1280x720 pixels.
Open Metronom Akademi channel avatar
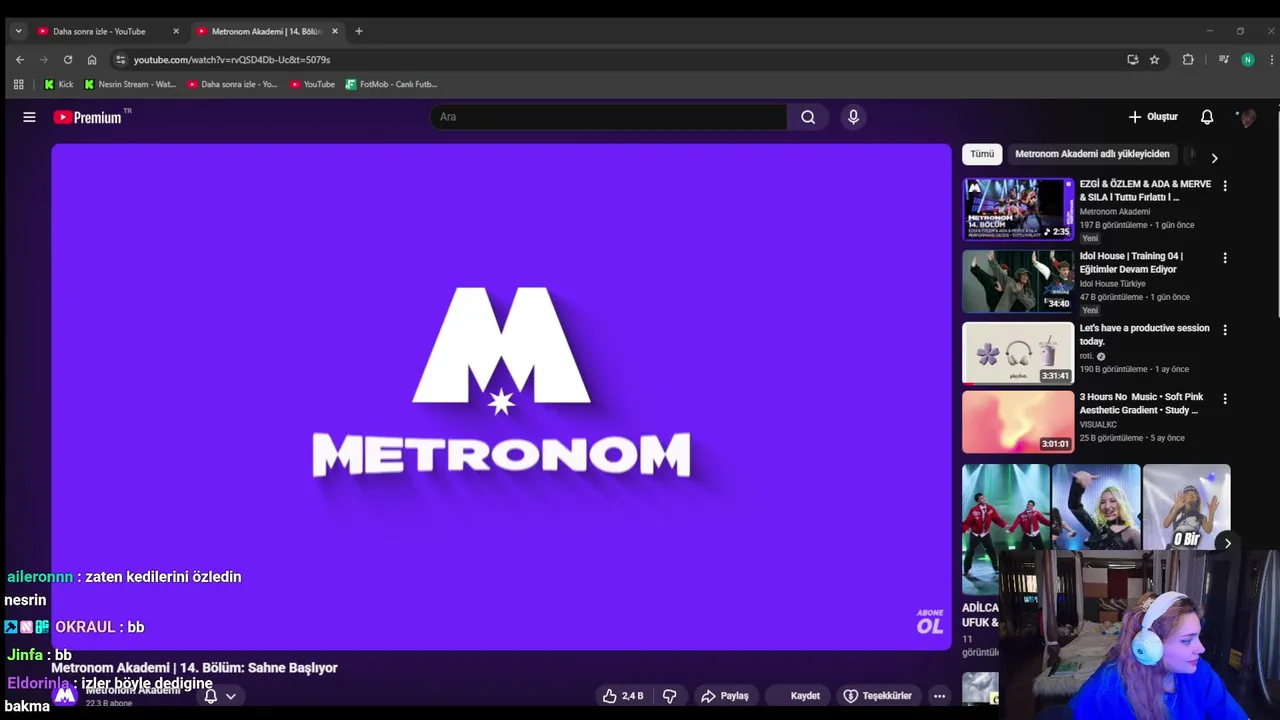(65, 695)
